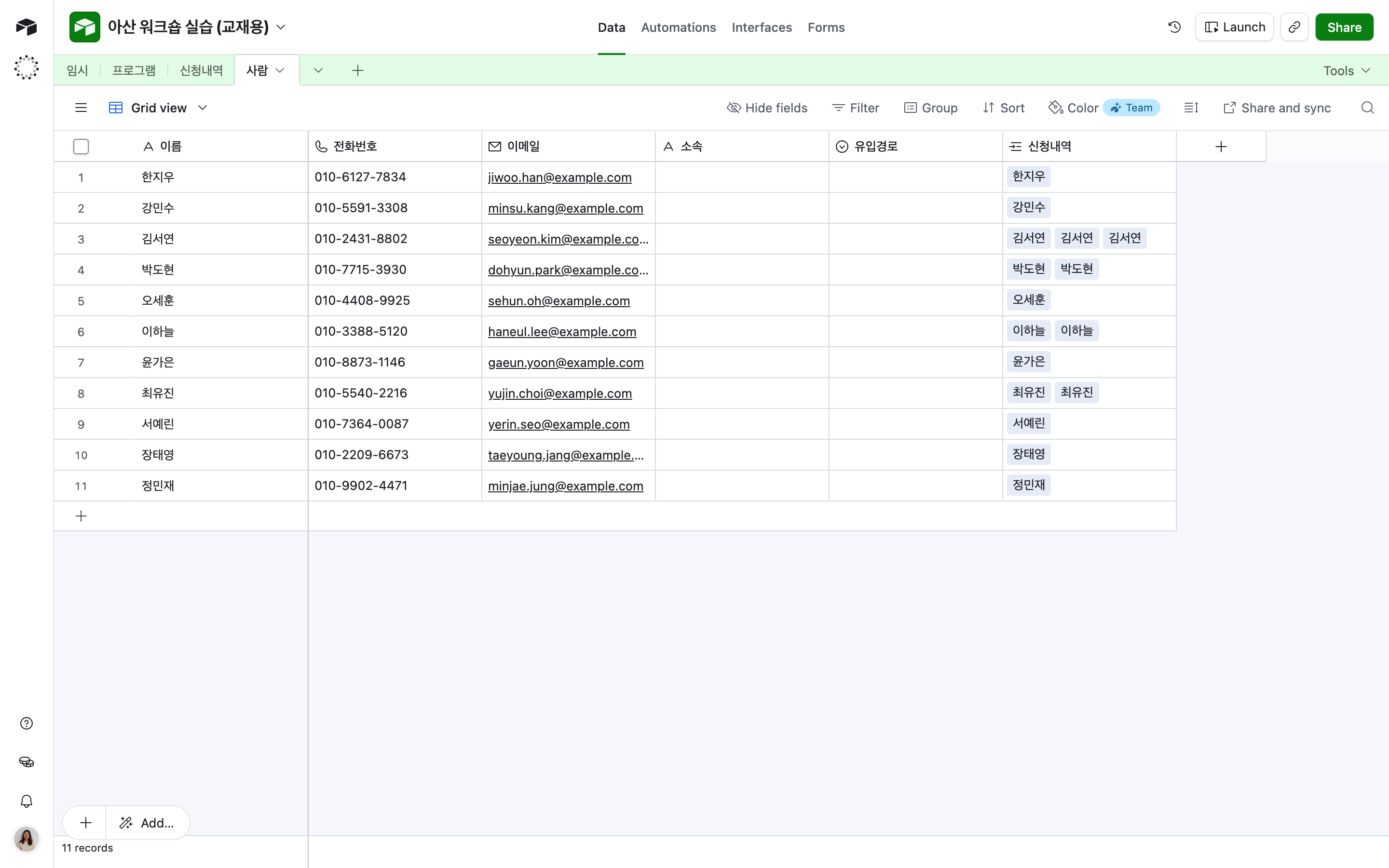Image resolution: width=1389 pixels, height=868 pixels.
Task: Toggle the views sidebar hamburger icon
Action: pyautogui.click(x=81, y=108)
